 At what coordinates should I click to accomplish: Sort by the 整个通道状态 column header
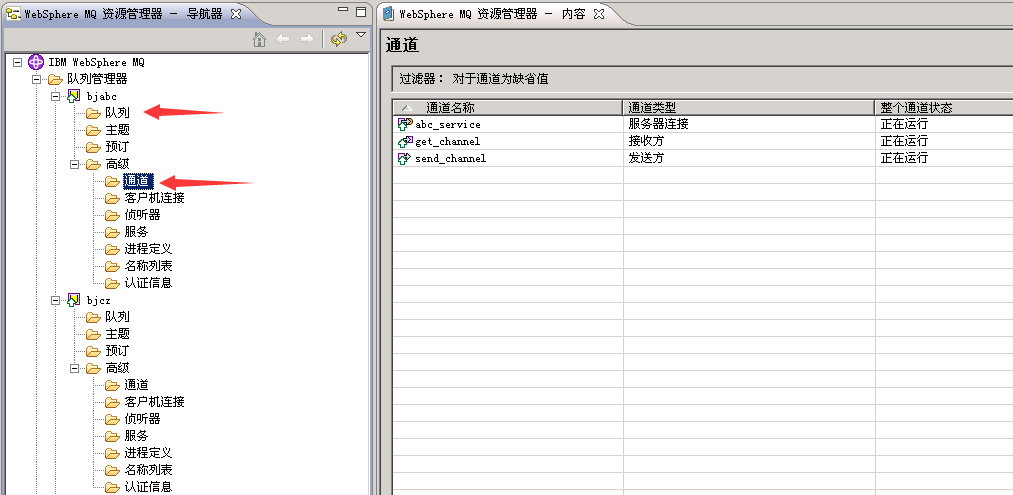[x=944, y=107]
